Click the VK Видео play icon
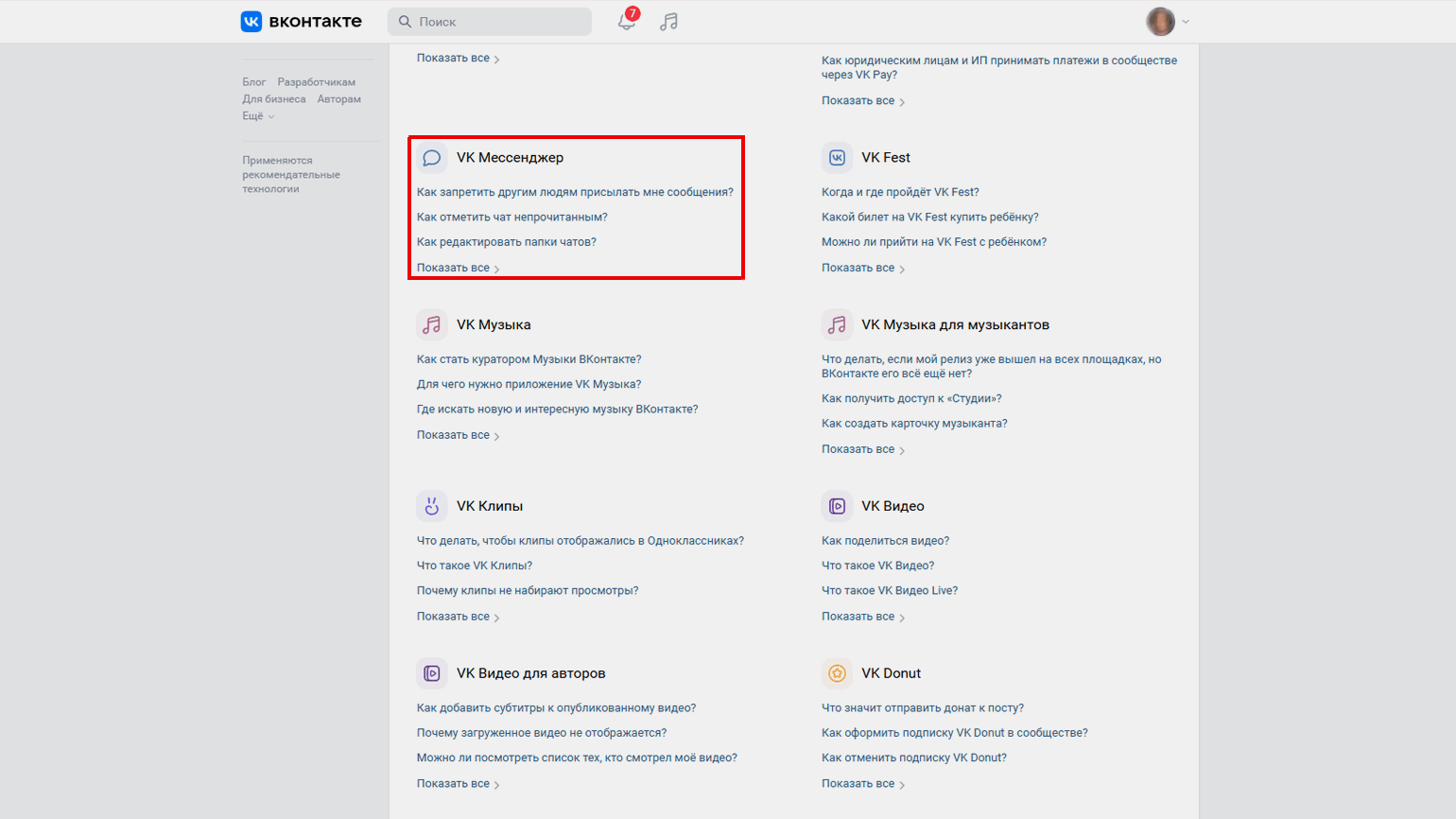Viewport: 1456px width, 819px height. pos(837,506)
